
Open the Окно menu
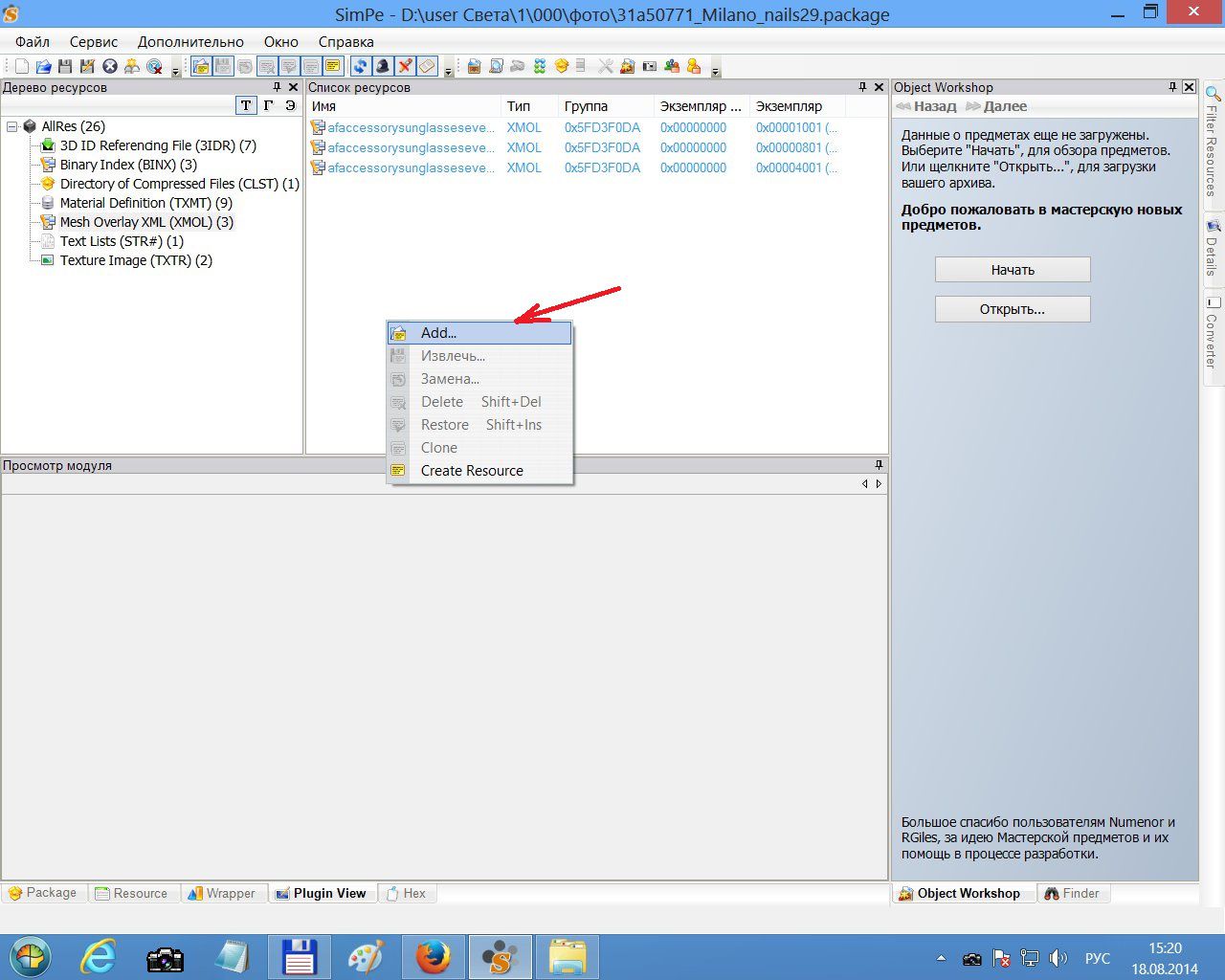click(281, 42)
